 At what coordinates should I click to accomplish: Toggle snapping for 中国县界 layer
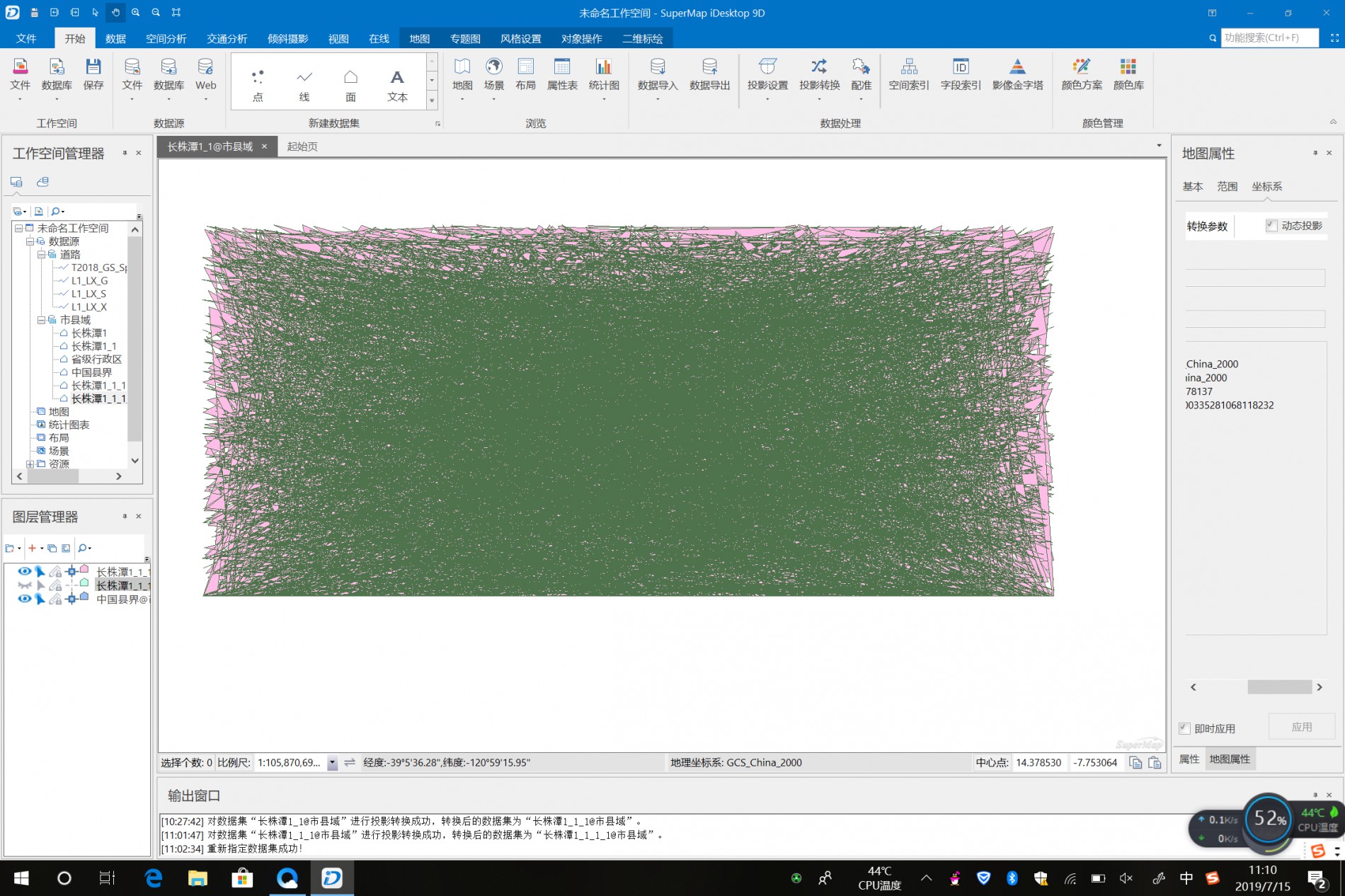point(71,599)
